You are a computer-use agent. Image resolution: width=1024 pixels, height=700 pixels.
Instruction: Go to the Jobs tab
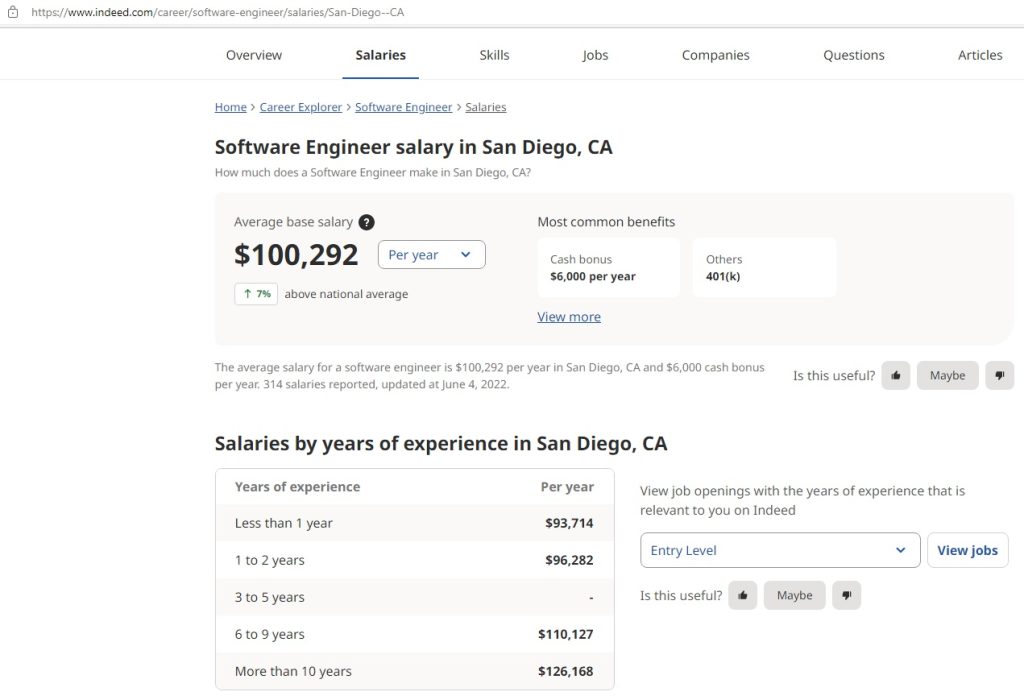[595, 56]
